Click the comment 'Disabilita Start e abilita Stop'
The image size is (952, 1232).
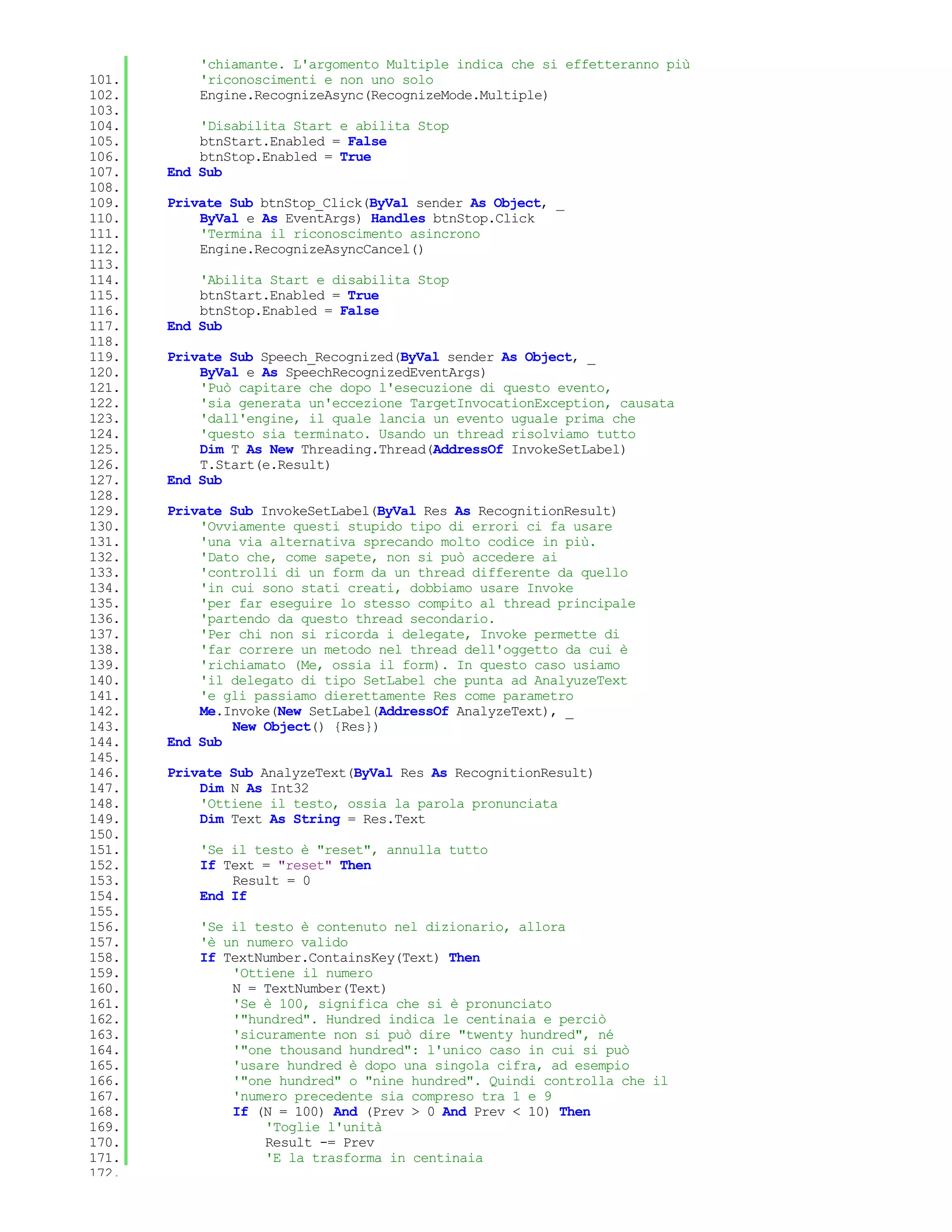pyautogui.click(x=325, y=126)
